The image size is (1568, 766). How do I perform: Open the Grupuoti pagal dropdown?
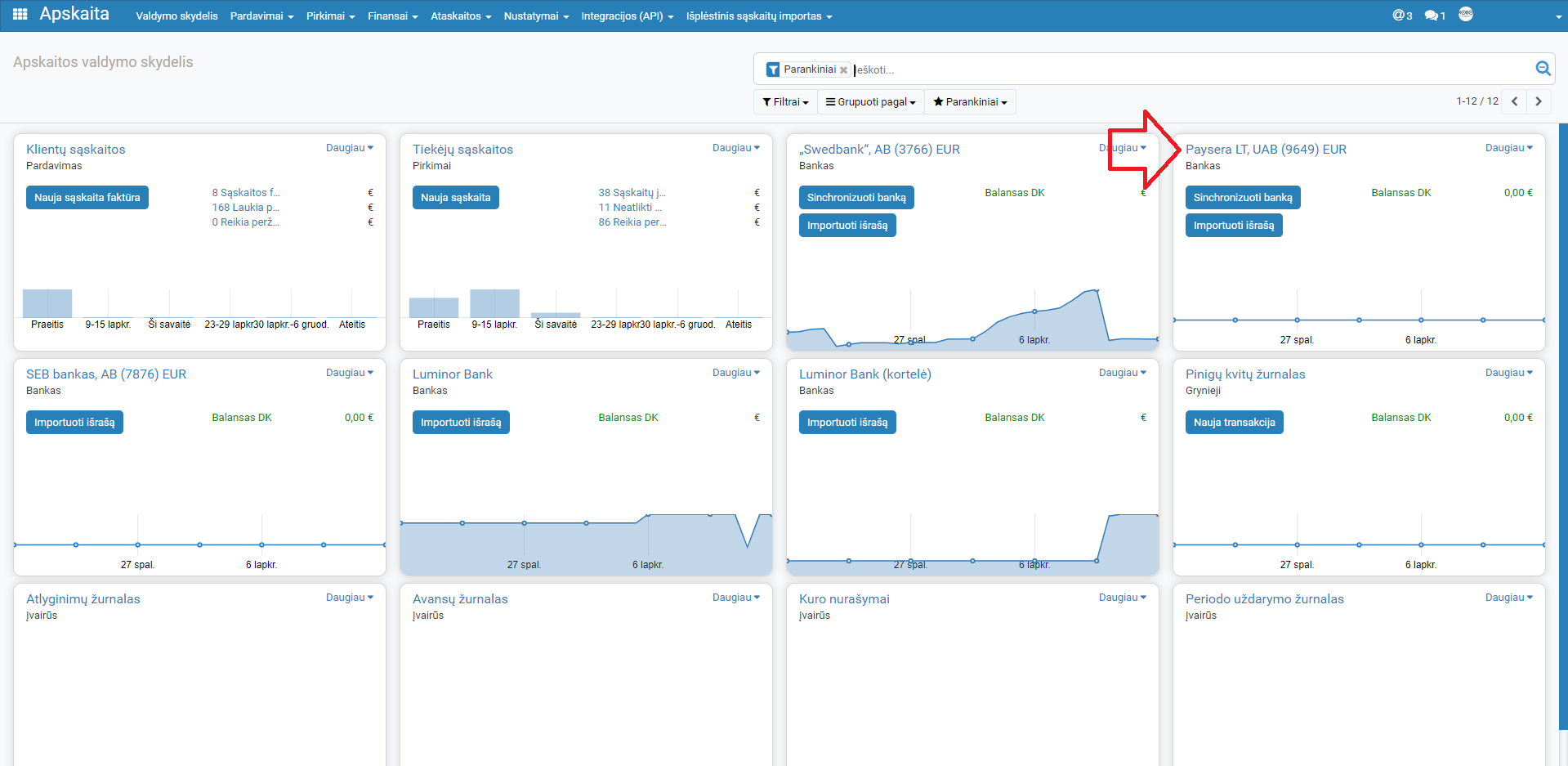coord(871,102)
